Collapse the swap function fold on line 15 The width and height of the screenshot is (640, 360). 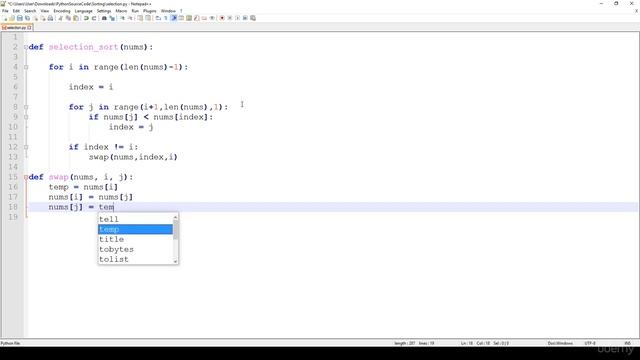pos(26,177)
